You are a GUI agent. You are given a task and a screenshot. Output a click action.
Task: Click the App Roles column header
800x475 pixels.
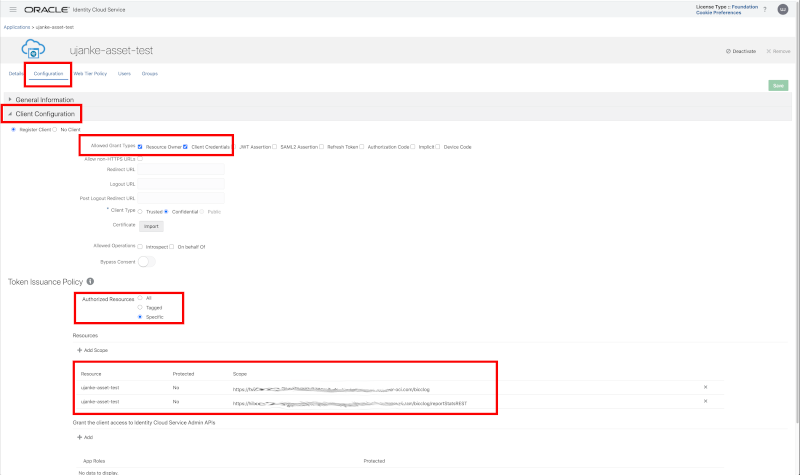coord(94,461)
